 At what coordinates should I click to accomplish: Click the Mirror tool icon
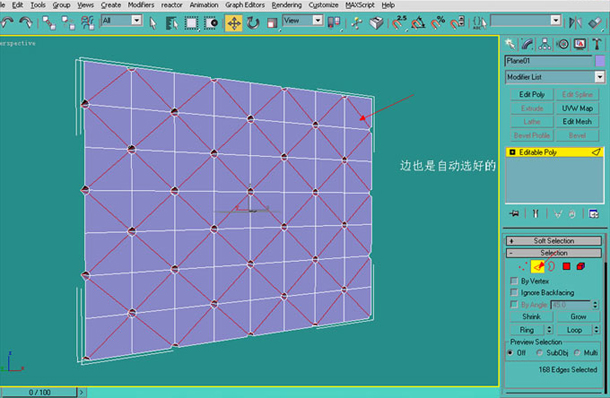tap(575, 23)
